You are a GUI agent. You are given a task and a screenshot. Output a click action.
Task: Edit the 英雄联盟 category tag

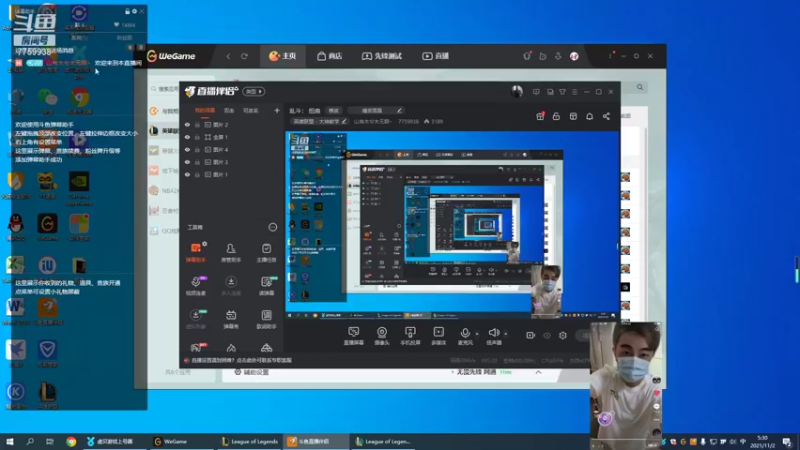[319, 121]
